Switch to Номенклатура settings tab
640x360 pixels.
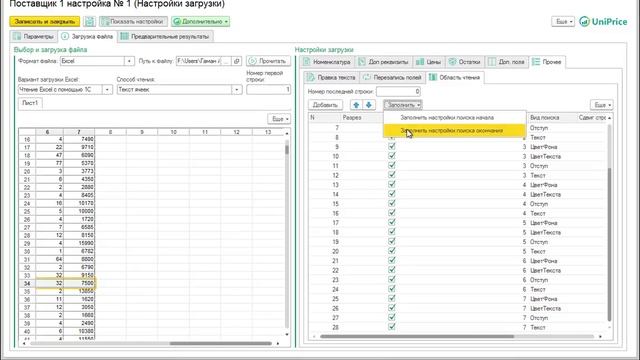[x=327, y=62]
